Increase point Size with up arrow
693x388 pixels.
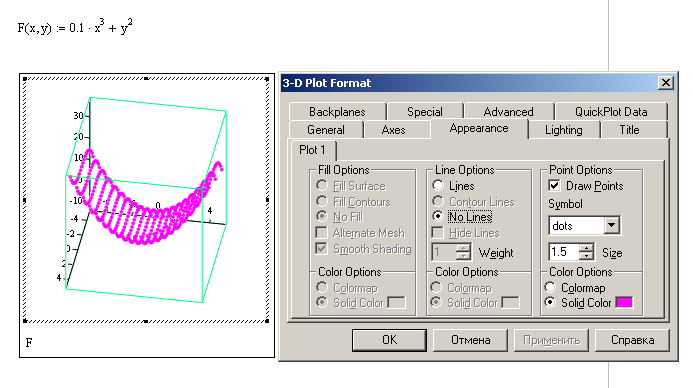[x=586, y=248]
